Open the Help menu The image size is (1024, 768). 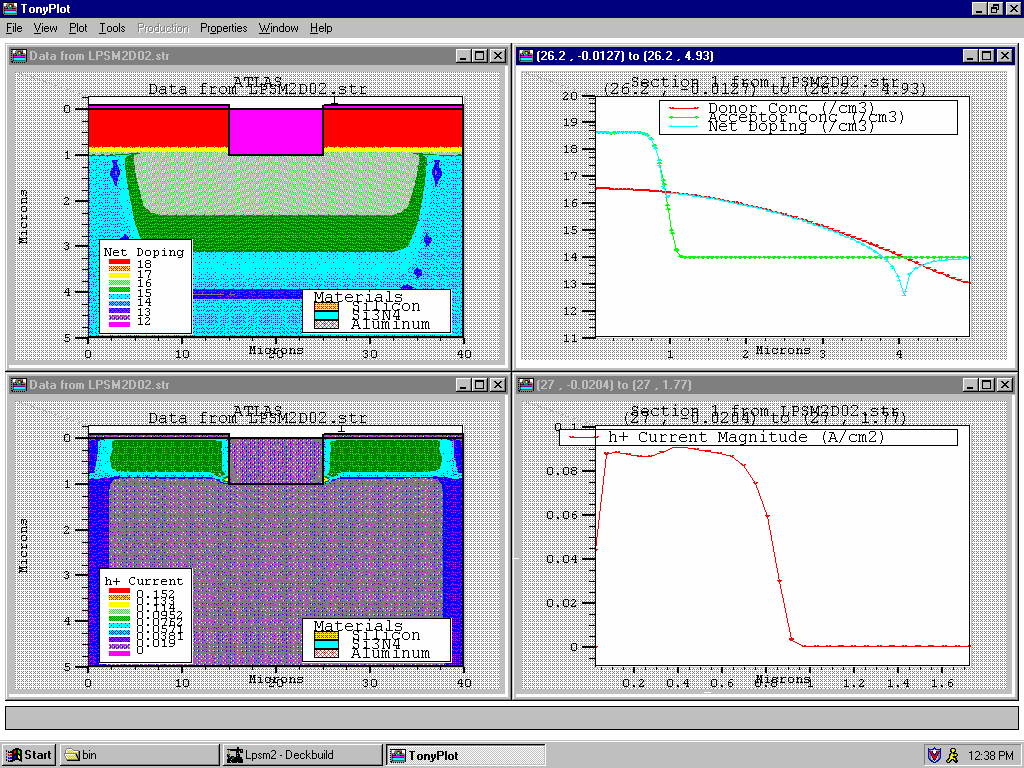(x=321, y=28)
